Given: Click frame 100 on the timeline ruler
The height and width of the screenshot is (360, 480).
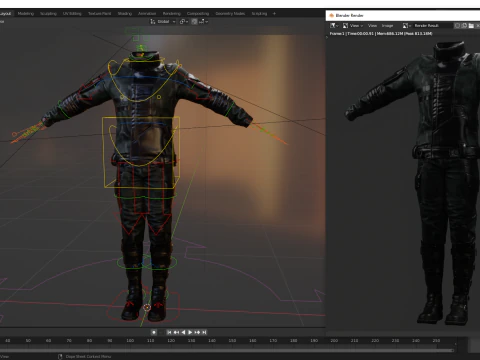Looking at the screenshot, I should [x=130, y=341].
